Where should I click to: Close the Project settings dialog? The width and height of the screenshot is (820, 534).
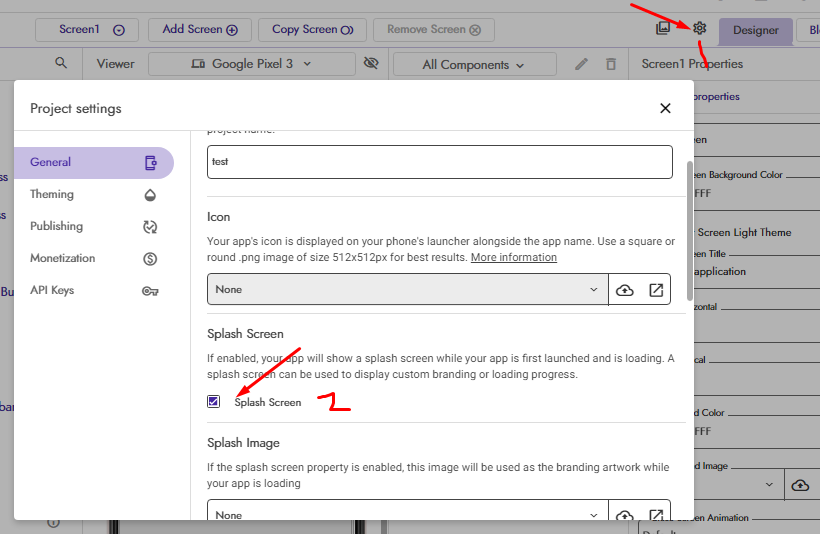(x=665, y=108)
